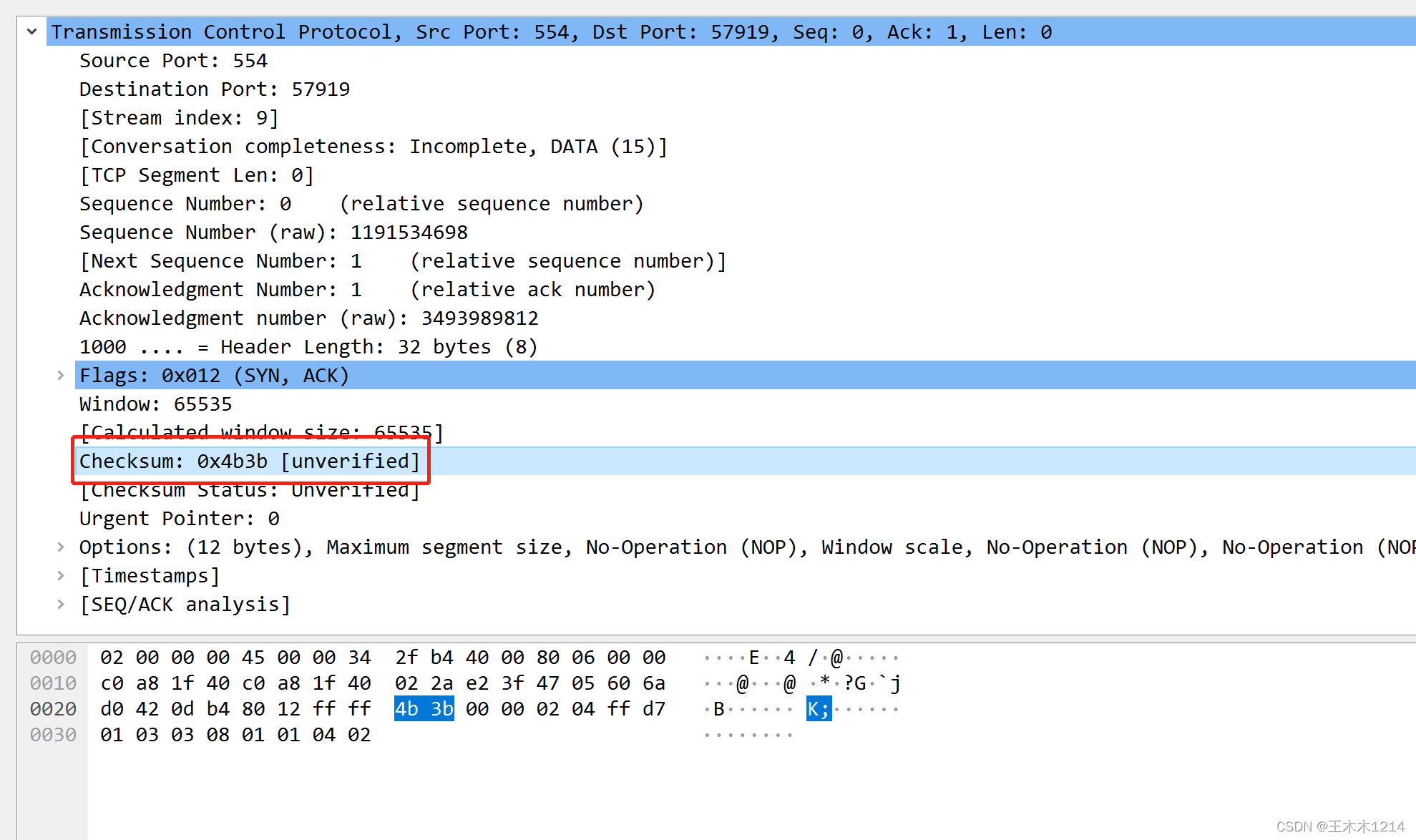Expand the SEQ/ACK analysis section
The image size is (1416, 840).
61,604
